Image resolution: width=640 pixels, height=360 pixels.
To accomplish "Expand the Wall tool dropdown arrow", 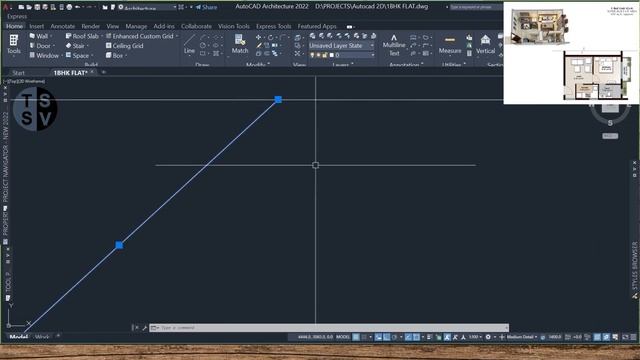I will coord(51,36).
